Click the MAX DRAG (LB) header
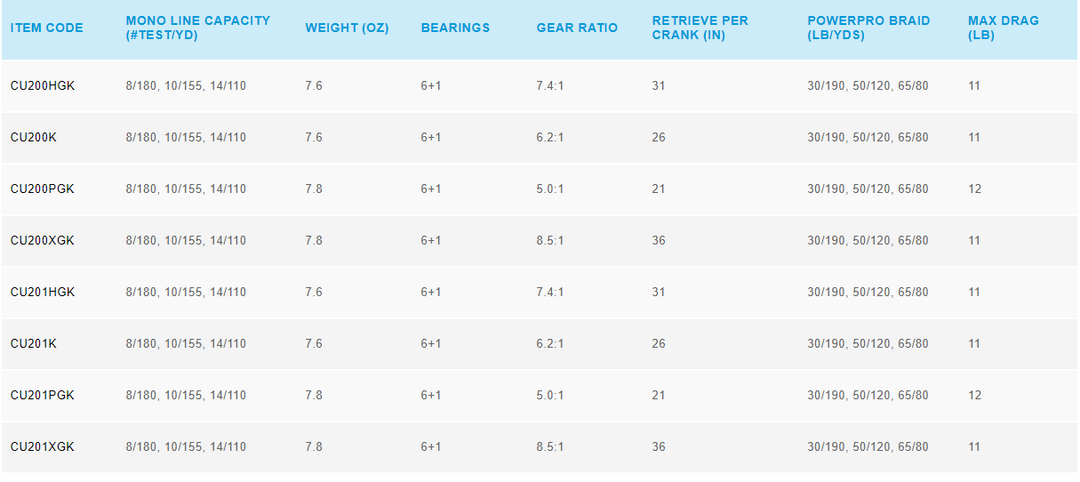 1002,28
